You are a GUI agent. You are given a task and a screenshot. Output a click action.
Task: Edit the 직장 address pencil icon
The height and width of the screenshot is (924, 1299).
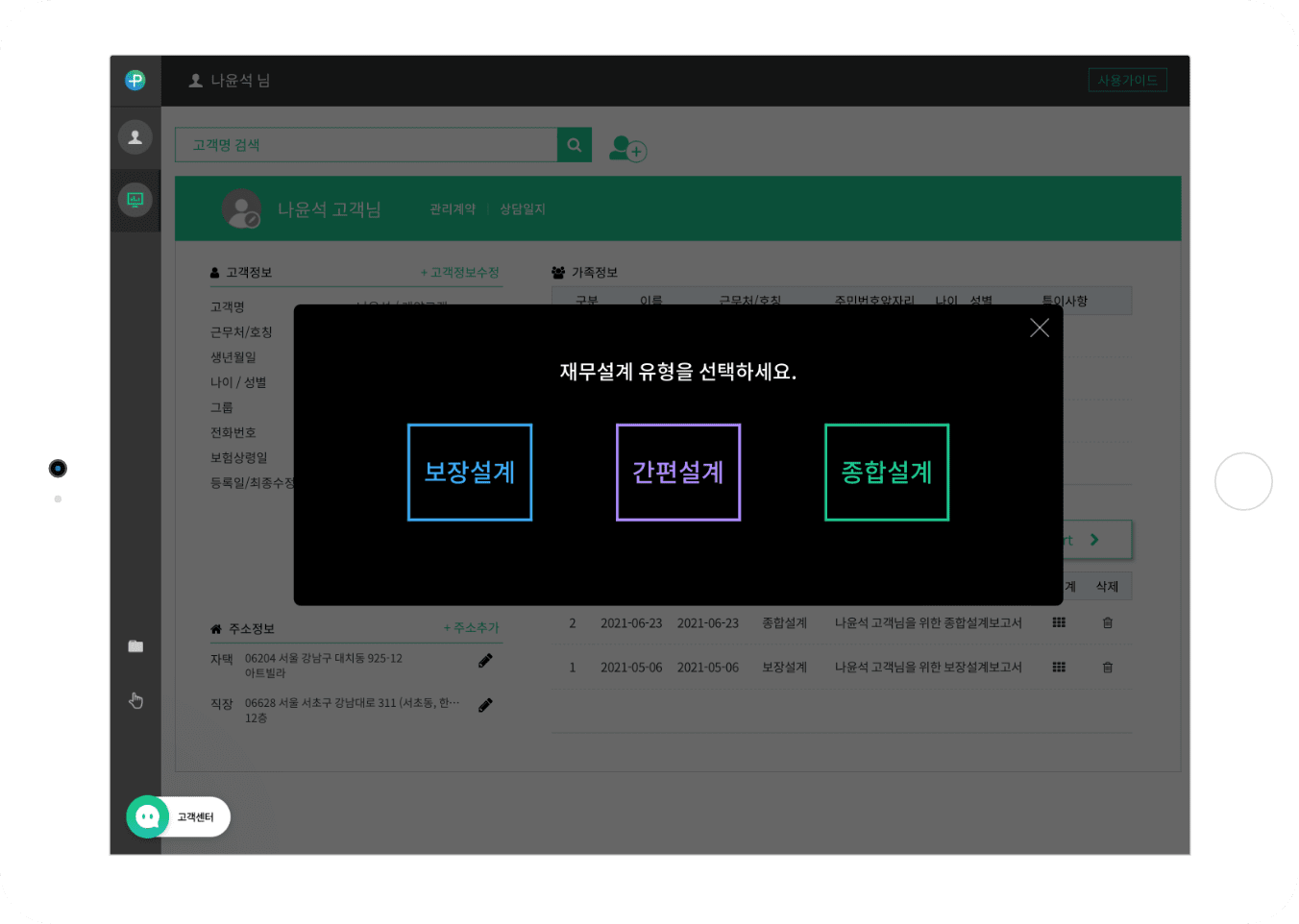pyautogui.click(x=485, y=705)
